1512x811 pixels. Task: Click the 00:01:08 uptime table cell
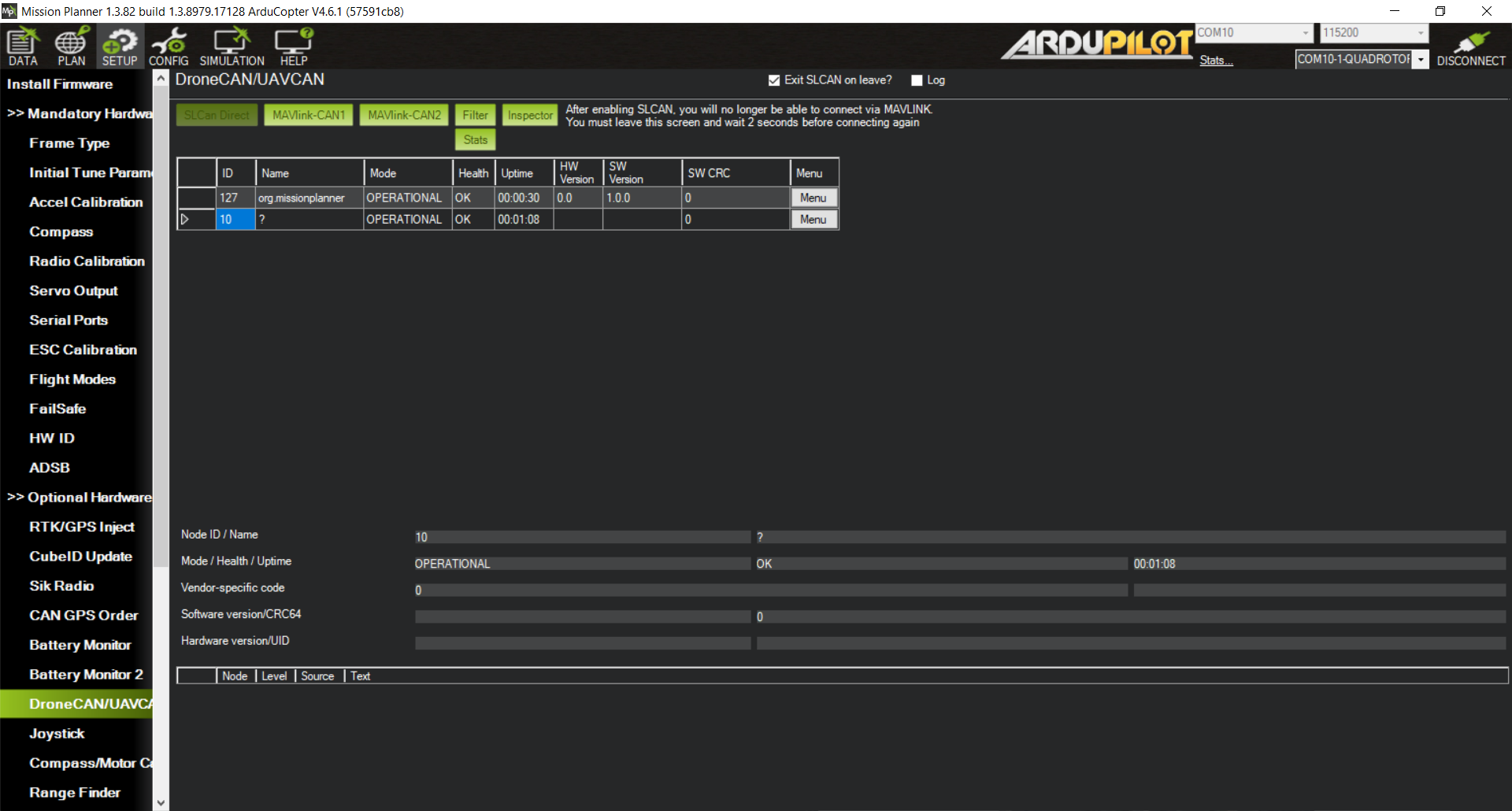point(524,220)
